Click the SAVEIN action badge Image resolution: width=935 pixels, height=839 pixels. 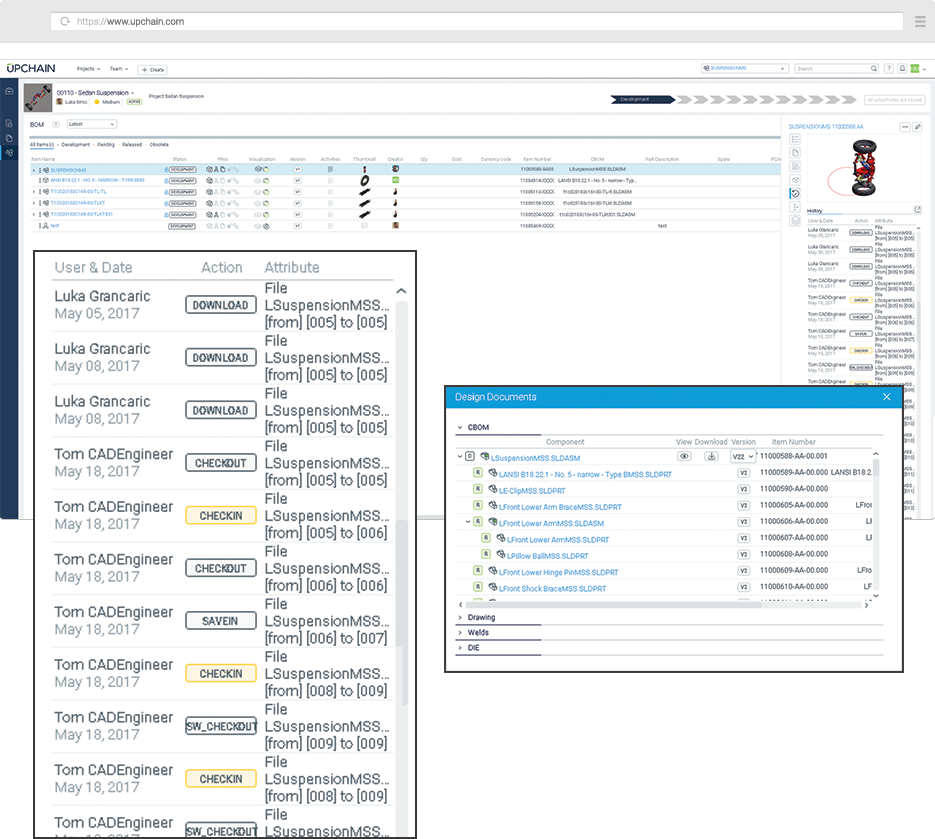(221, 621)
